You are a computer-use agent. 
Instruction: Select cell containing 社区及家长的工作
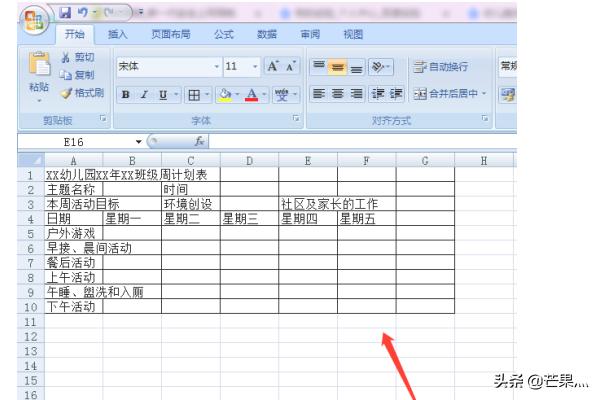click(308, 204)
